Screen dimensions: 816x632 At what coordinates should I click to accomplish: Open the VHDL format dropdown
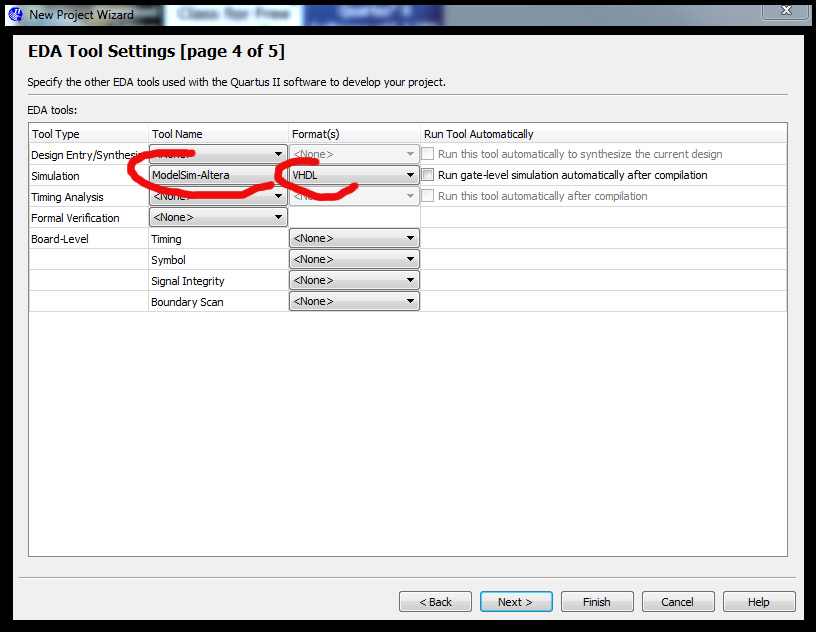coord(354,175)
